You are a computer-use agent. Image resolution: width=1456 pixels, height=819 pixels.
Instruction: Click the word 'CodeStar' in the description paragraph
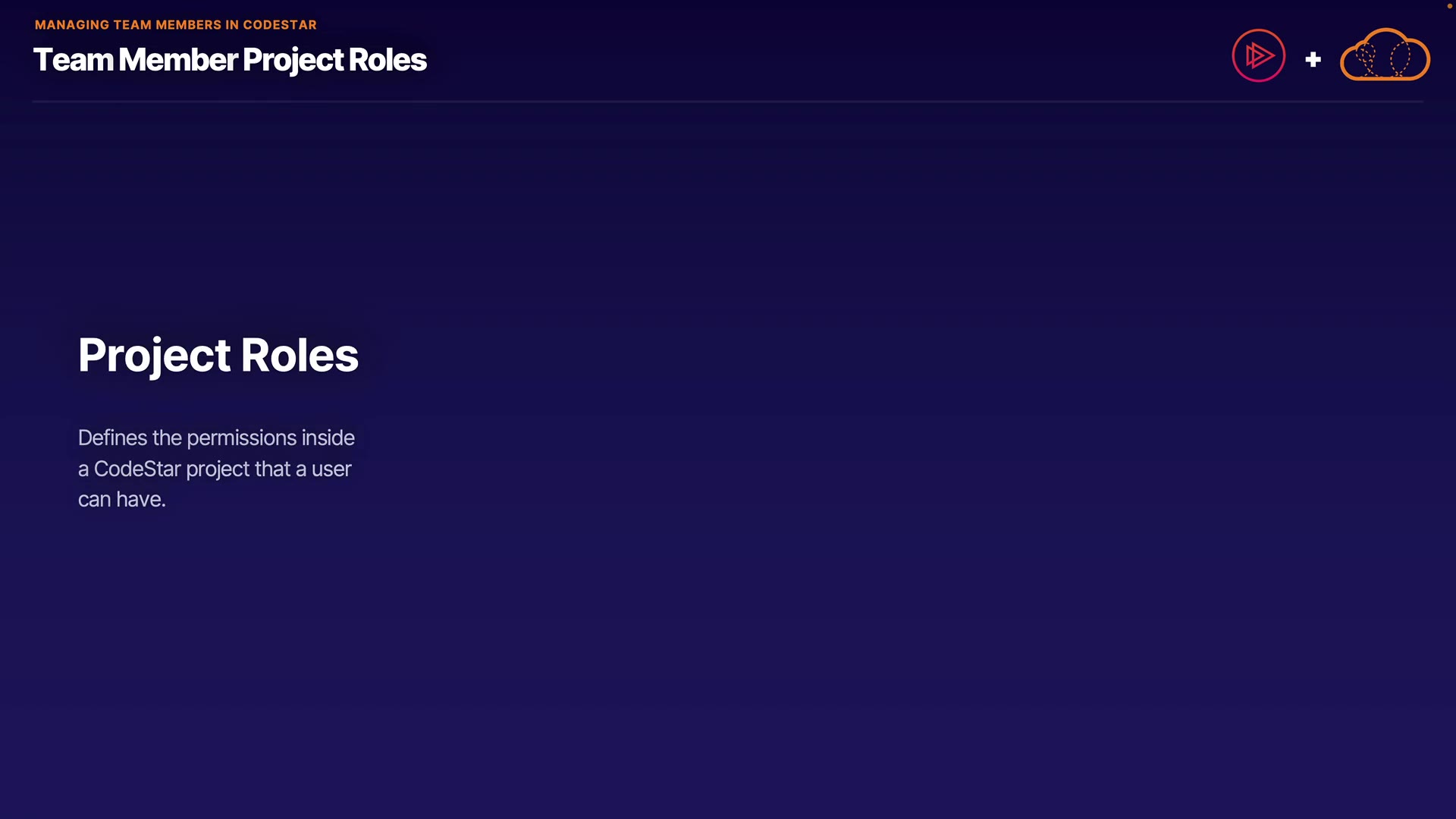[137, 469]
